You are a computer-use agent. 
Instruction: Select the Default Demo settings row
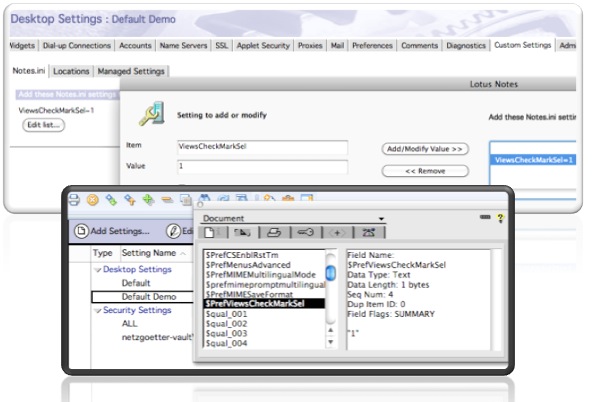142,297
